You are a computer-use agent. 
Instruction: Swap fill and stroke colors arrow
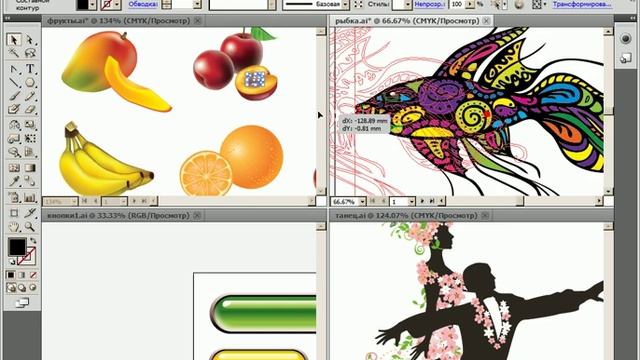click(x=33, y=241)
